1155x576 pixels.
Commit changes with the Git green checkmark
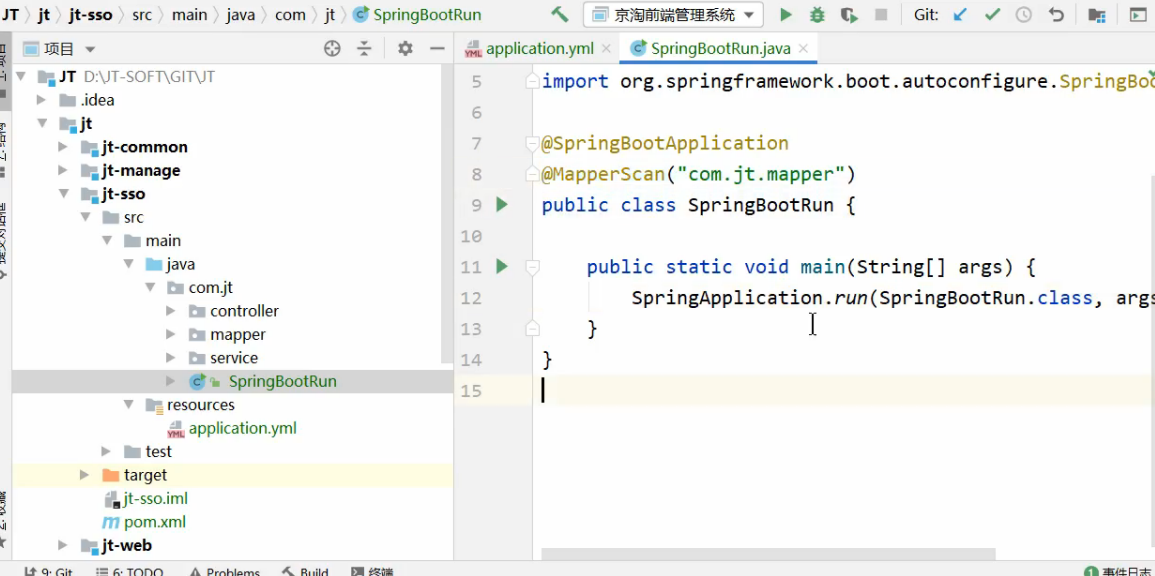992,14
